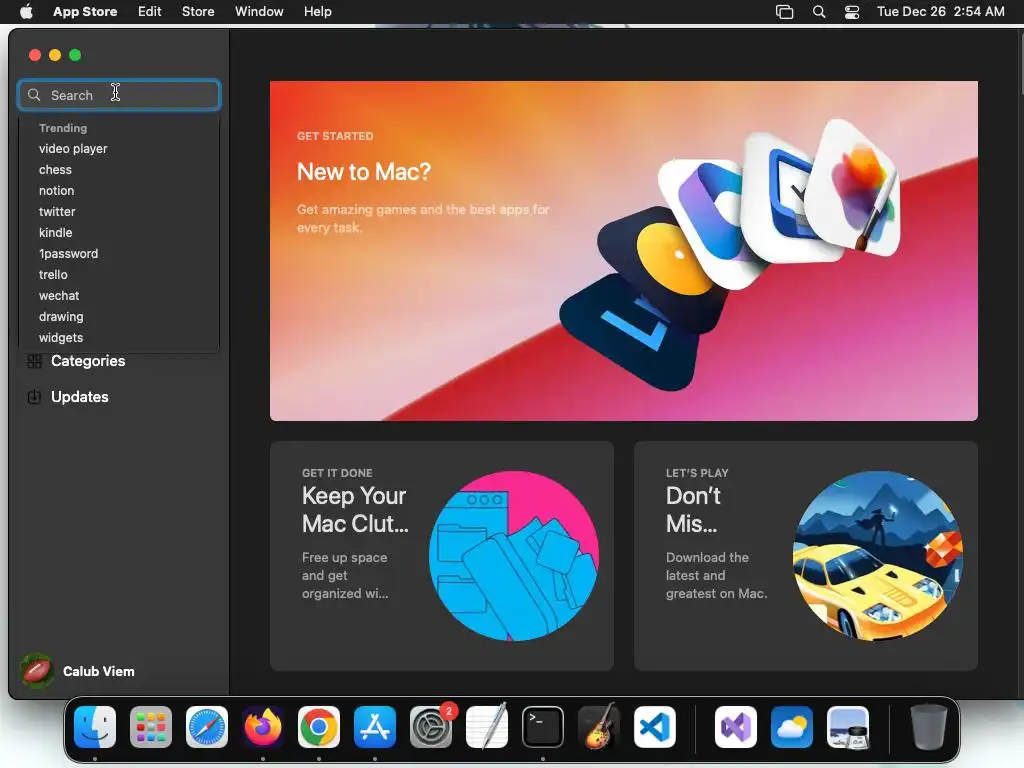Launch GarageBand from the dock

pos(599,727)
